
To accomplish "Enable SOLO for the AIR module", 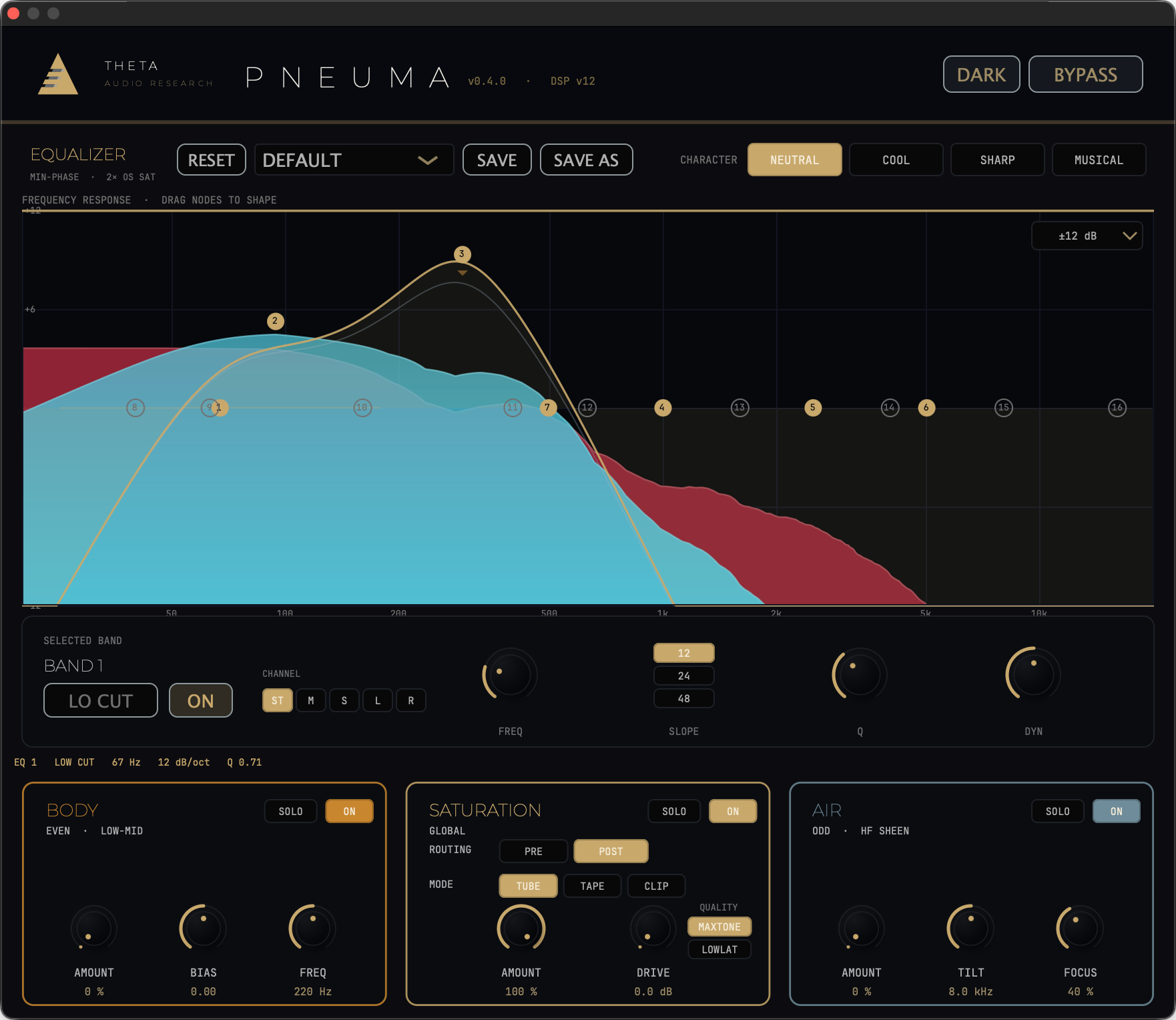I will coord(1058,811).
